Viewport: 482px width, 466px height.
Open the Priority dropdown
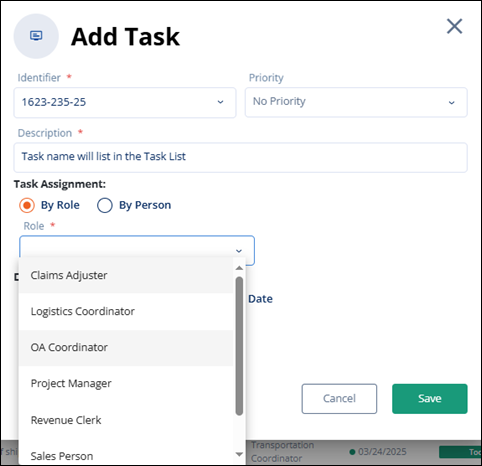(356, 102)
